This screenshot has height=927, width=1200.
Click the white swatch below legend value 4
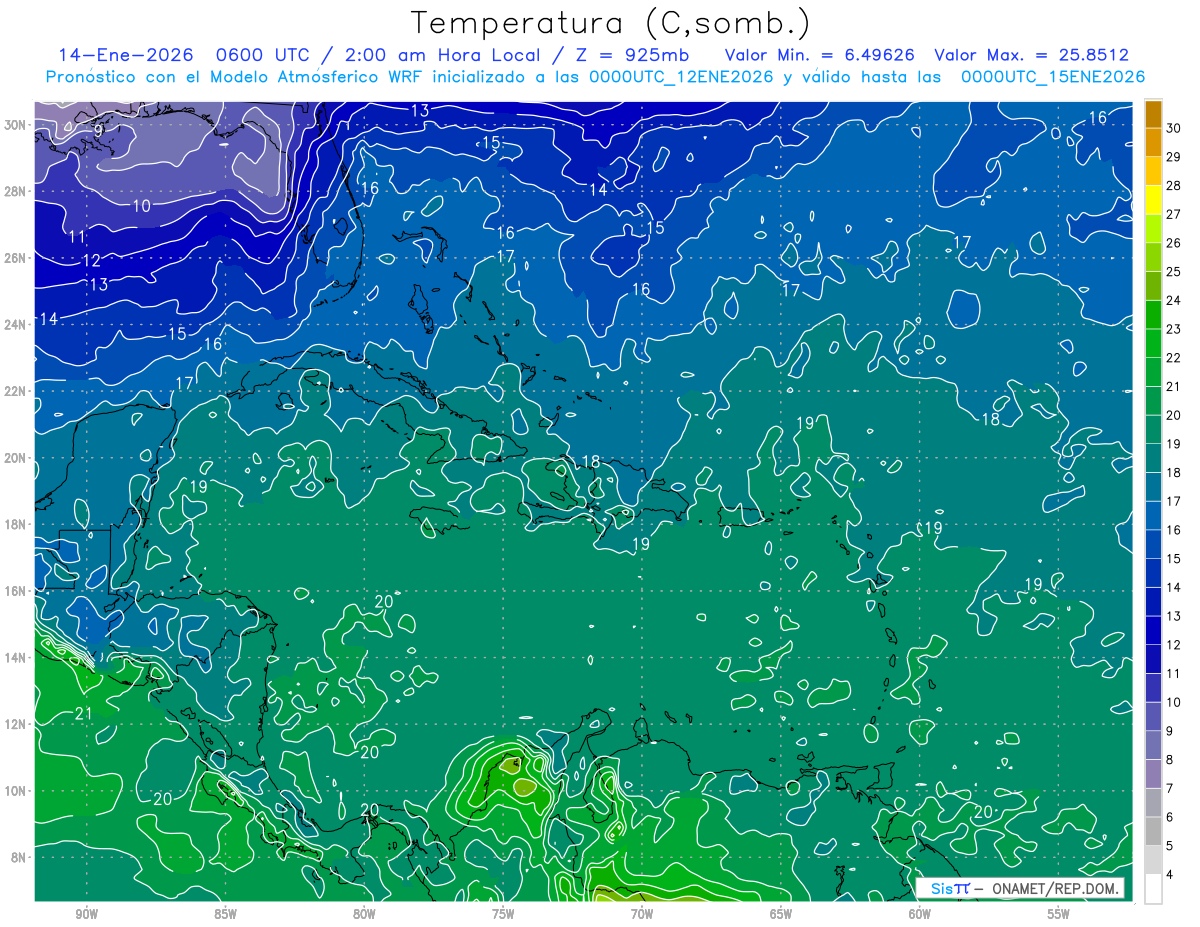point(1153,889)
